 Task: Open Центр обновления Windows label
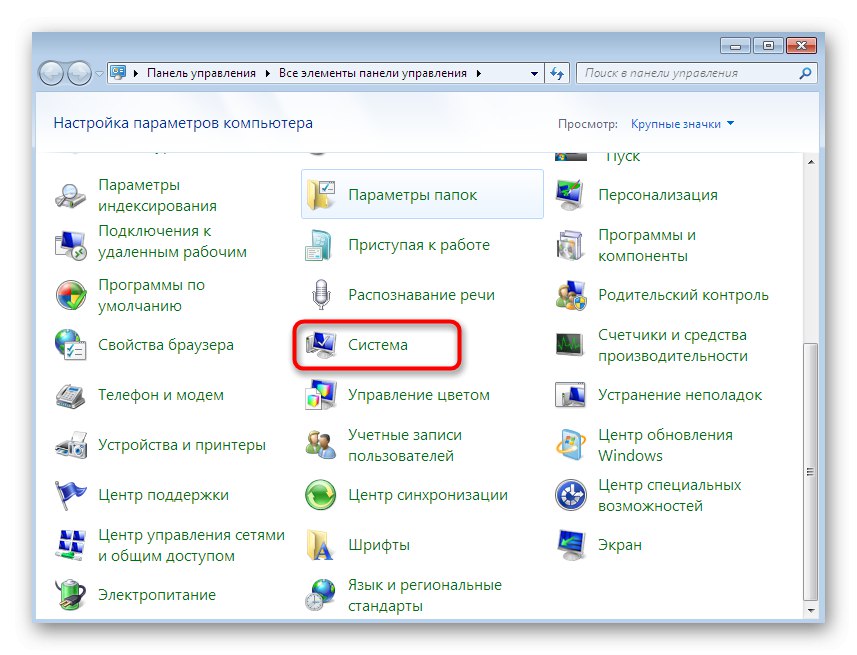(x=665, y=445)
